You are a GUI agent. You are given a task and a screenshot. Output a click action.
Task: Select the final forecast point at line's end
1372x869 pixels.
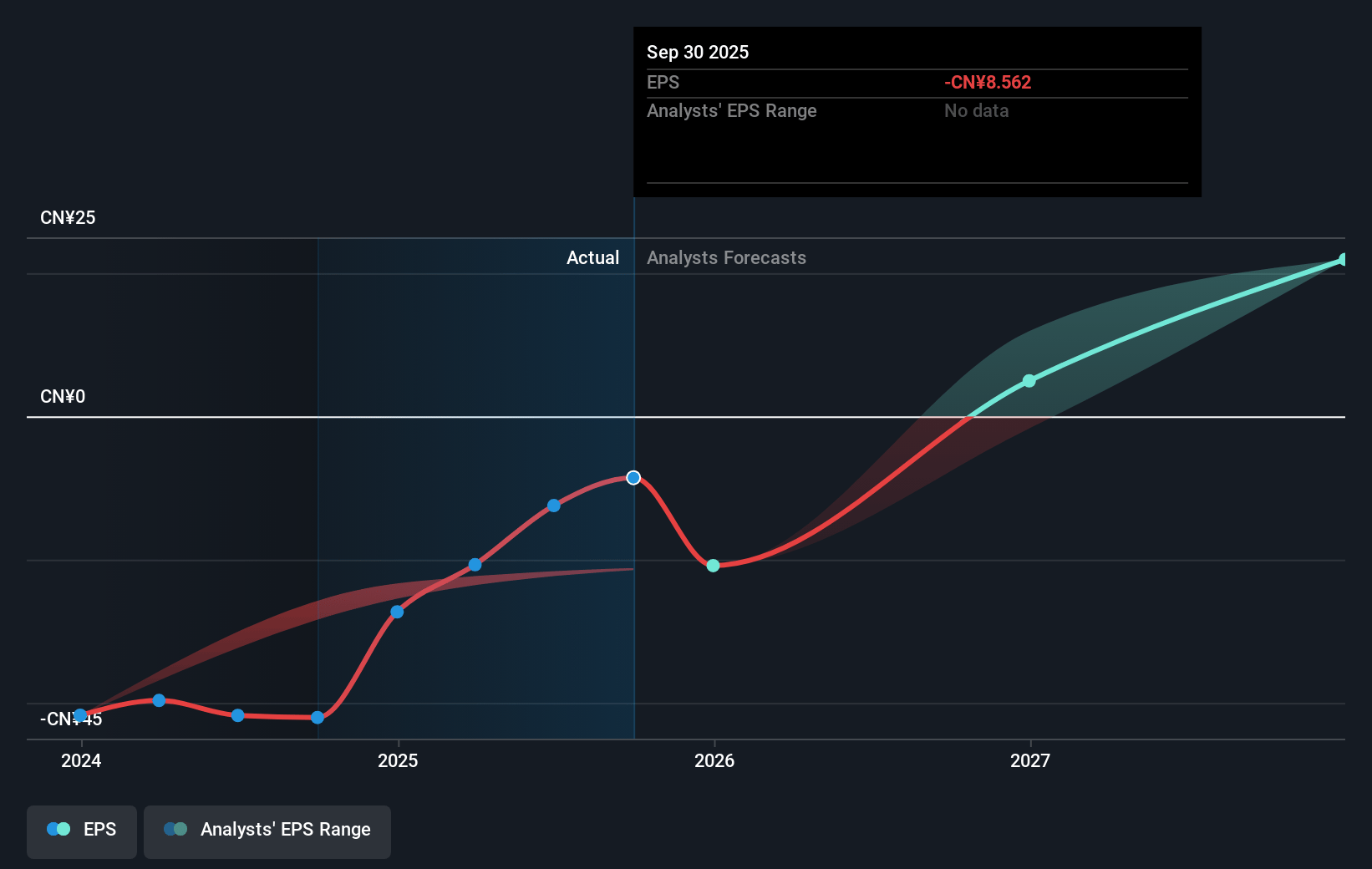point(1343,260)
